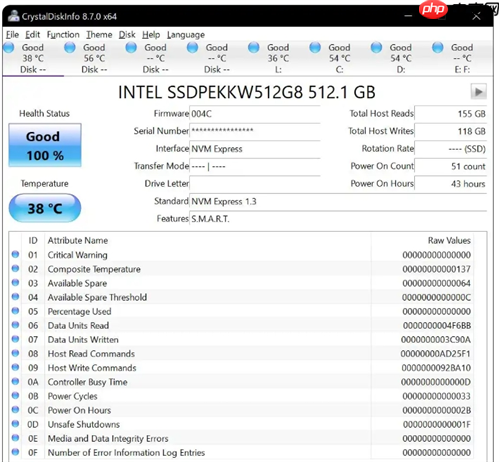Open the Language menu
Image resolution: width=500 pixels, height=462 pixels.
click(186, 35)
